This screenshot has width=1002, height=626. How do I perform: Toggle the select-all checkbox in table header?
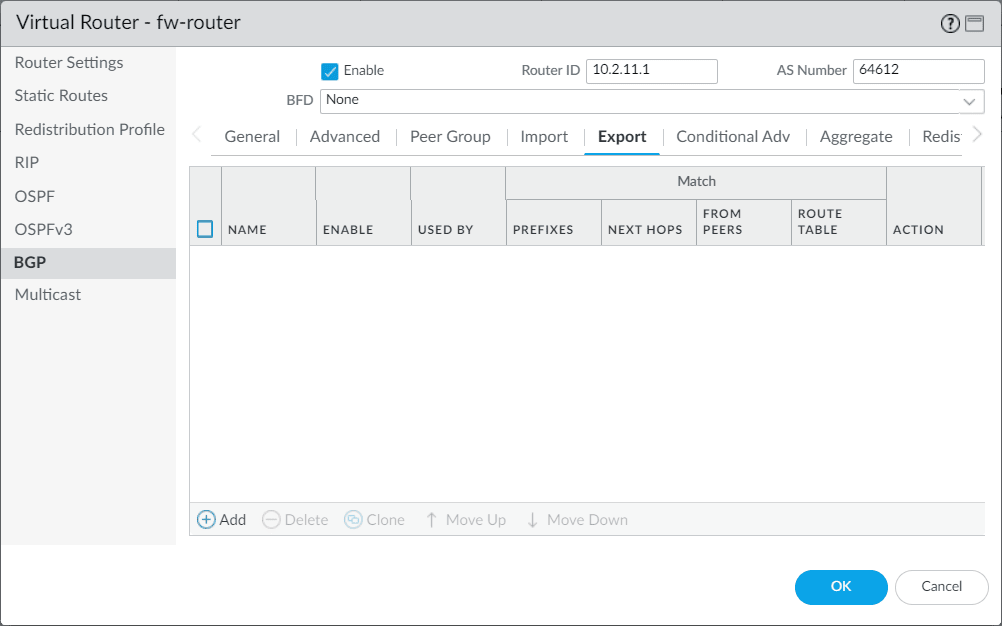click(205, 228)
